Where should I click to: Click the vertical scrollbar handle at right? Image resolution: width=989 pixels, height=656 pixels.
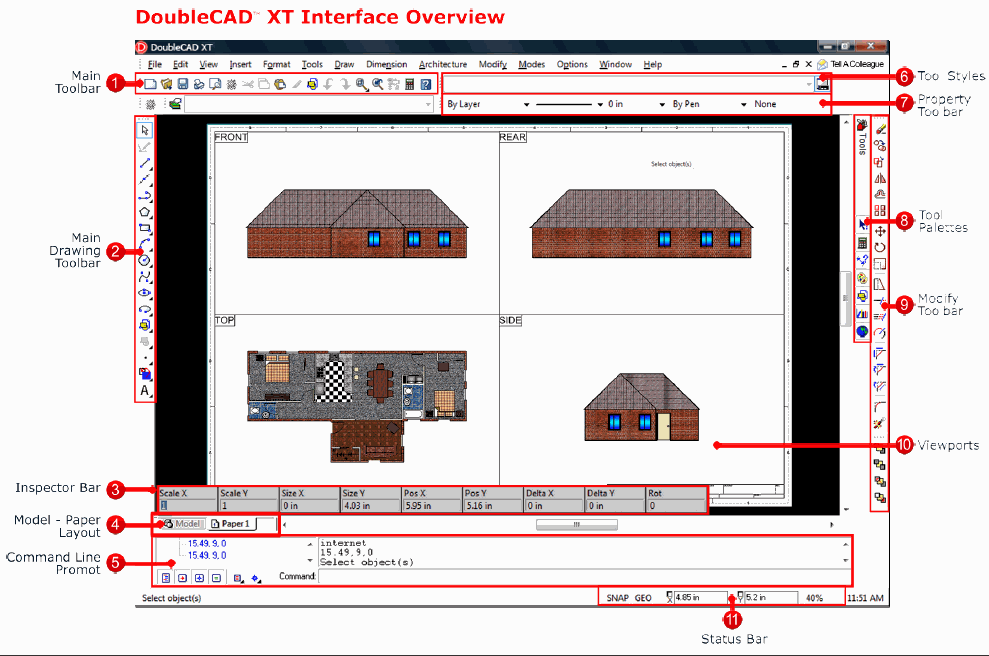pyautogui.click(x=845, y=298)
